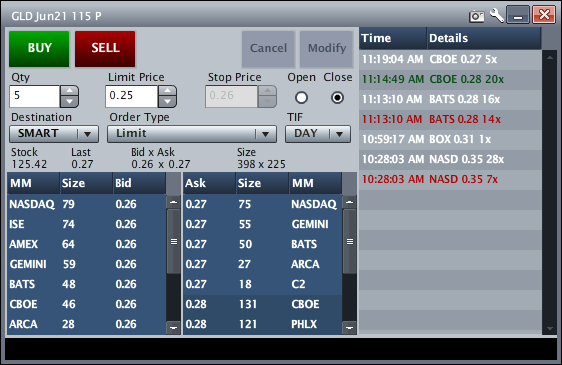
Task: Click the Bid x Ask quote value
Action: (161, 164)
